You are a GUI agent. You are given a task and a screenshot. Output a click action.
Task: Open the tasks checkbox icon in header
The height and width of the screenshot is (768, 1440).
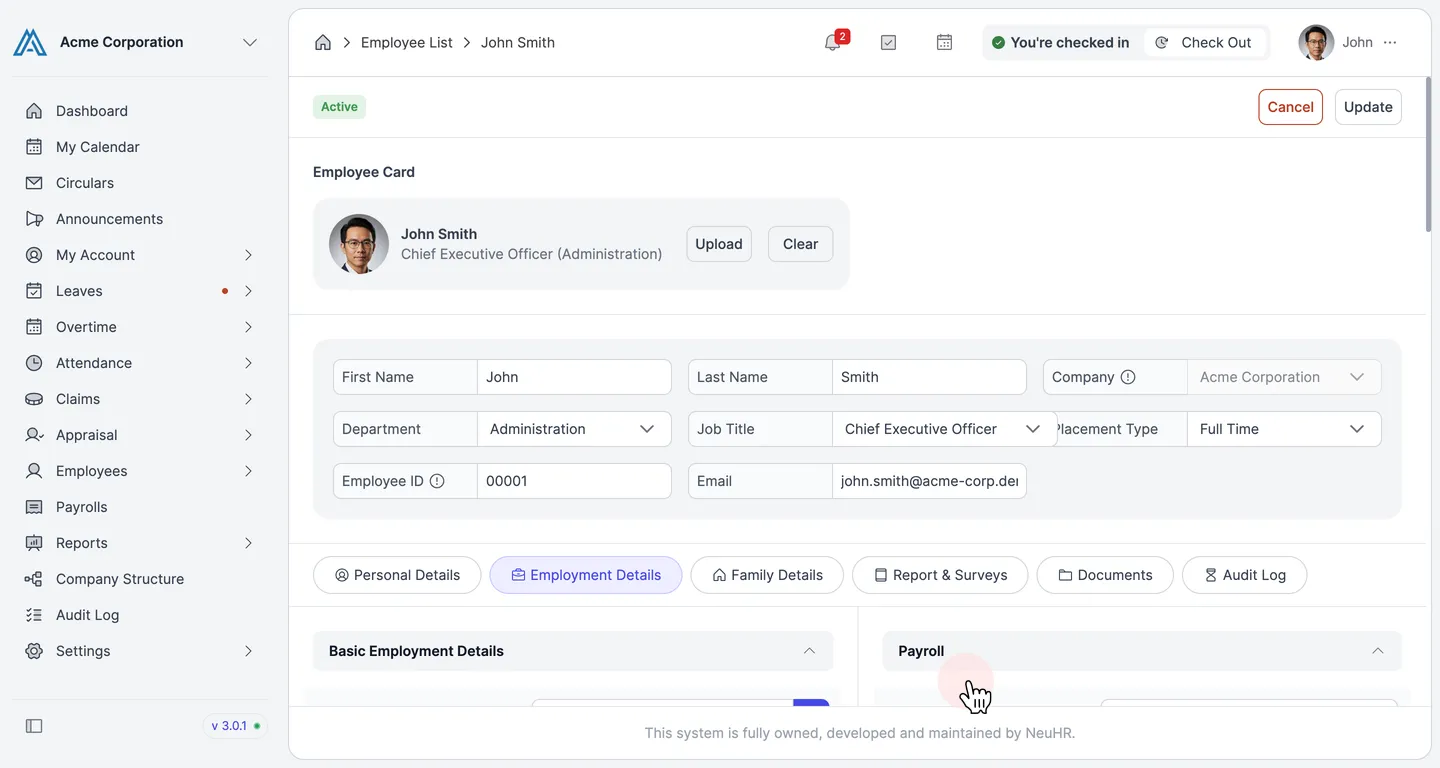888,42
